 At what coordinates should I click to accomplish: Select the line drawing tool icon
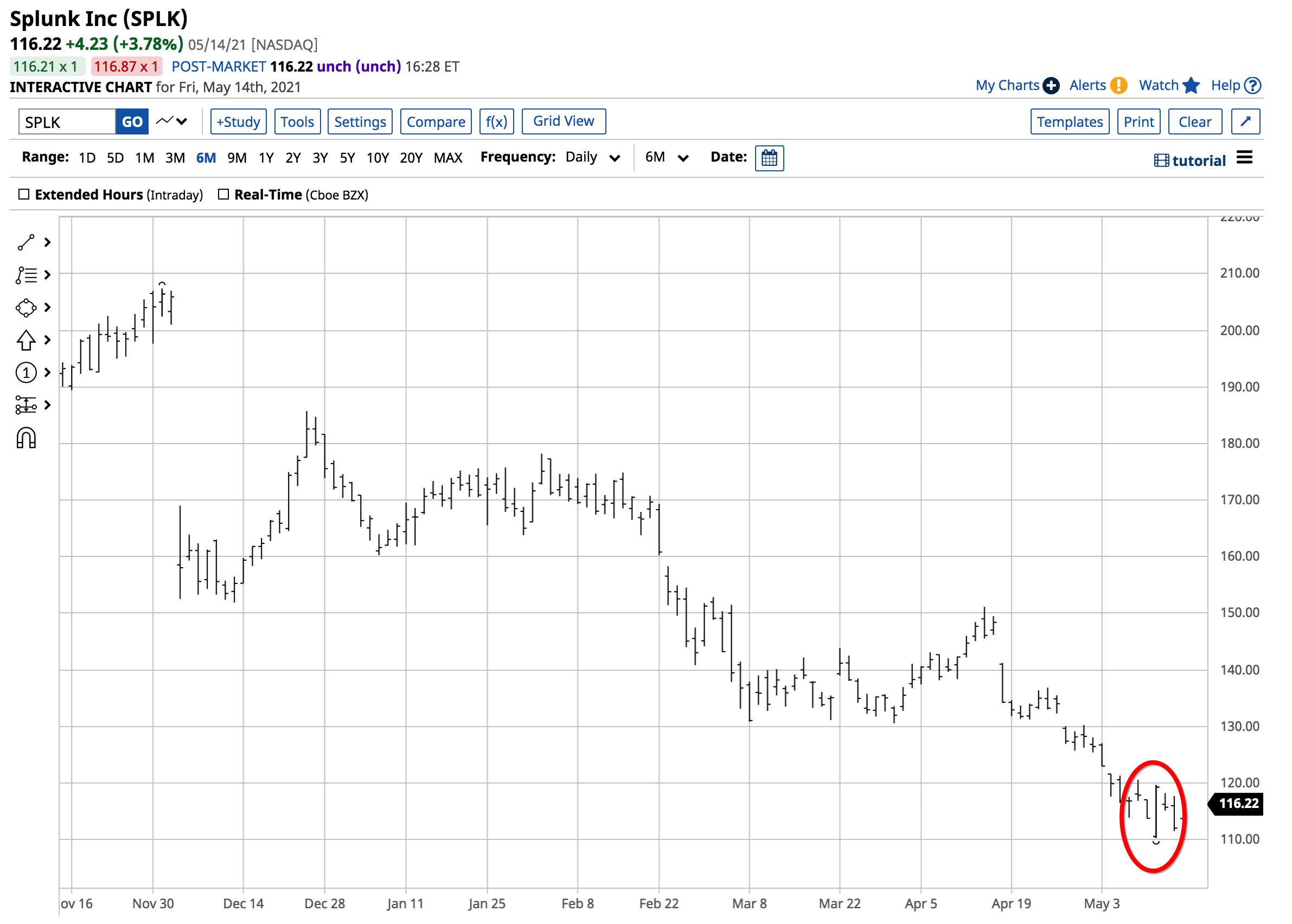click(26, 243)
